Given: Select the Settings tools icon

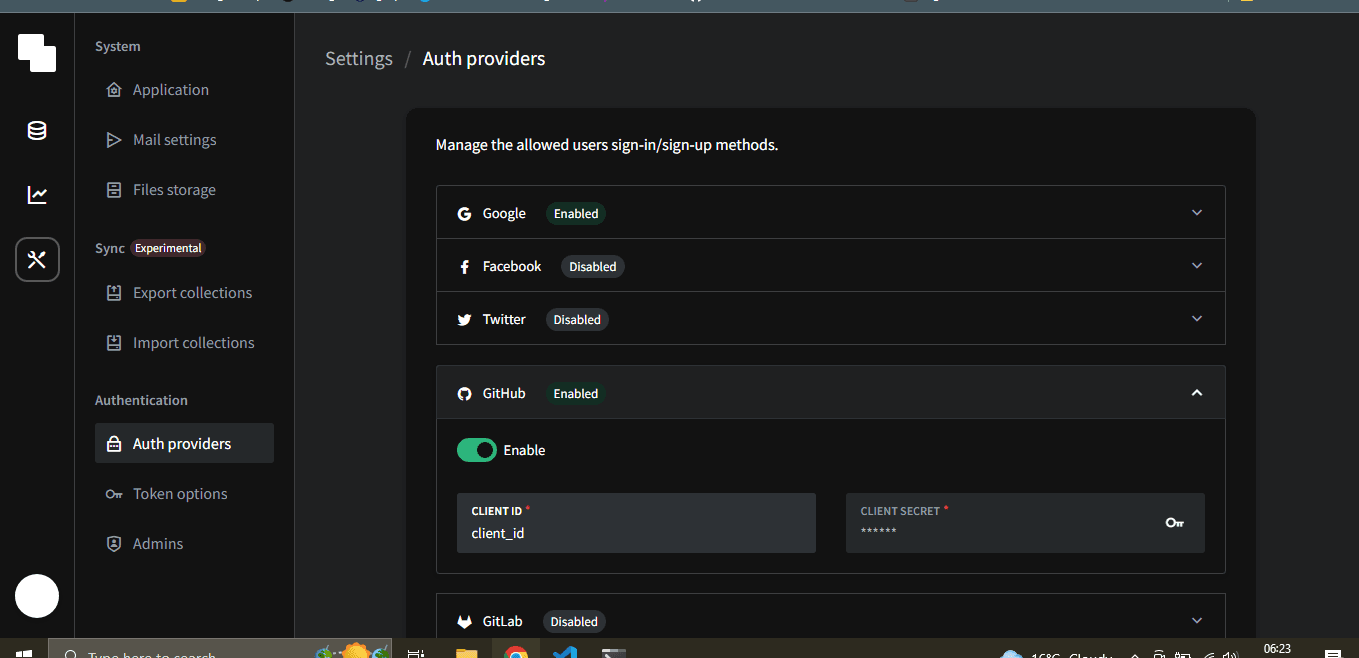Looking at the screenshot, I should click(x=37, y=260).
